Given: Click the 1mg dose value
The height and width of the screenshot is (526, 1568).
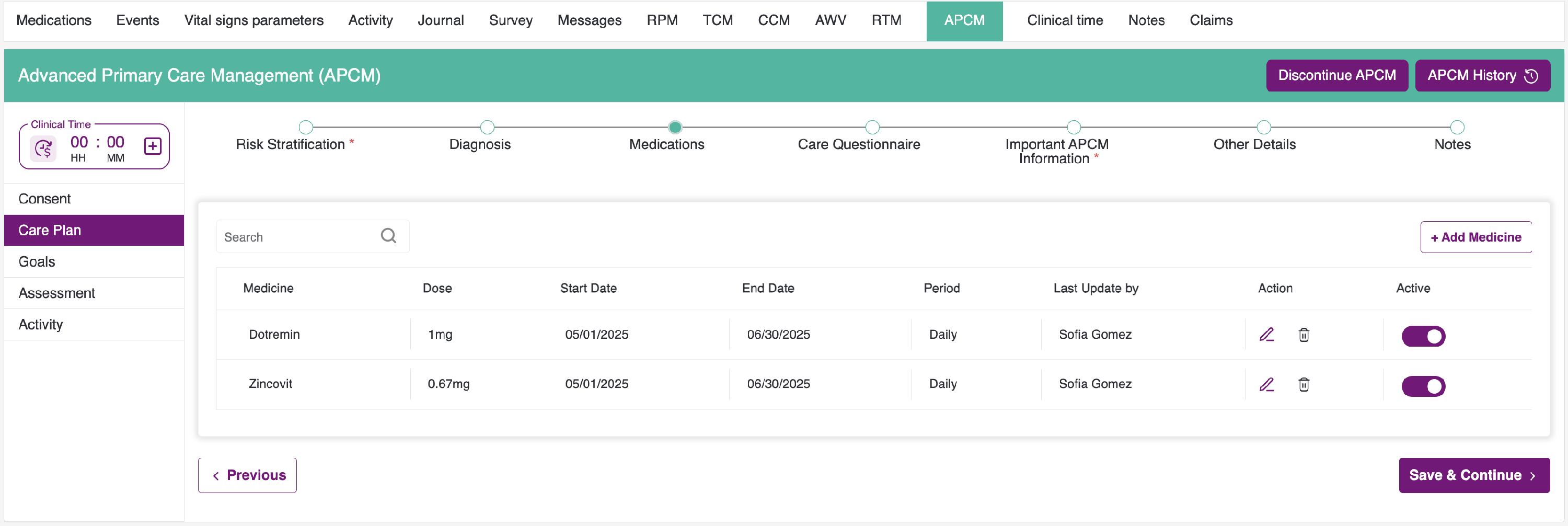Looking at the screenshot, I should tap(440, 334).
